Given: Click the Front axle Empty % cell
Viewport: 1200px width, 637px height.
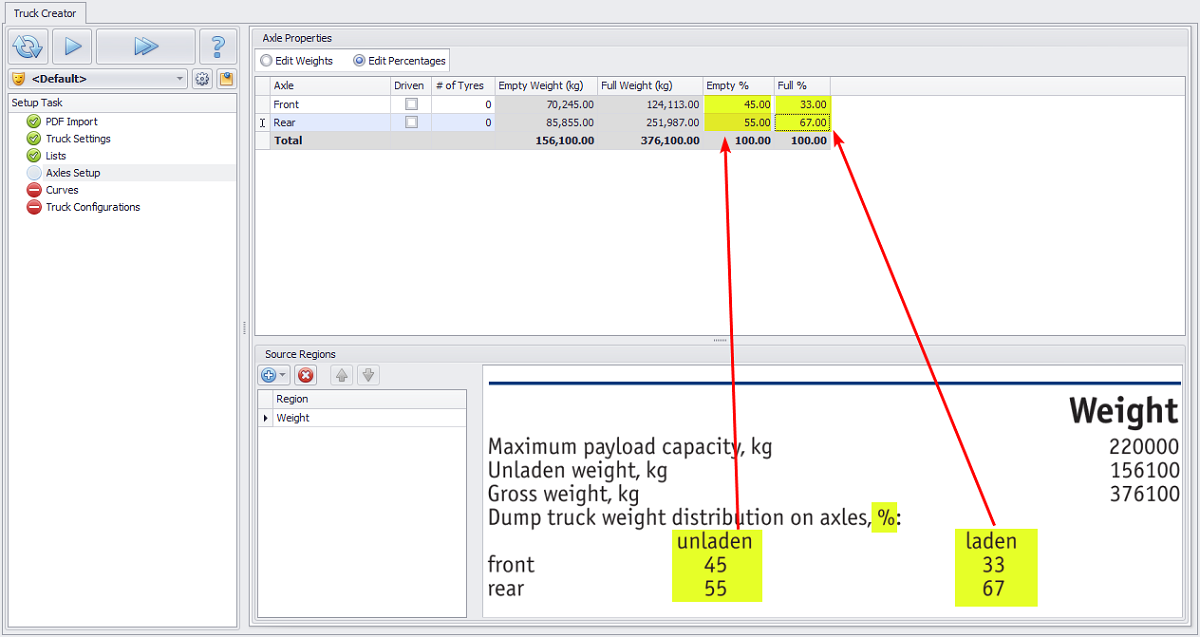Looking at the screenshot, I should [x=738, y=104].
